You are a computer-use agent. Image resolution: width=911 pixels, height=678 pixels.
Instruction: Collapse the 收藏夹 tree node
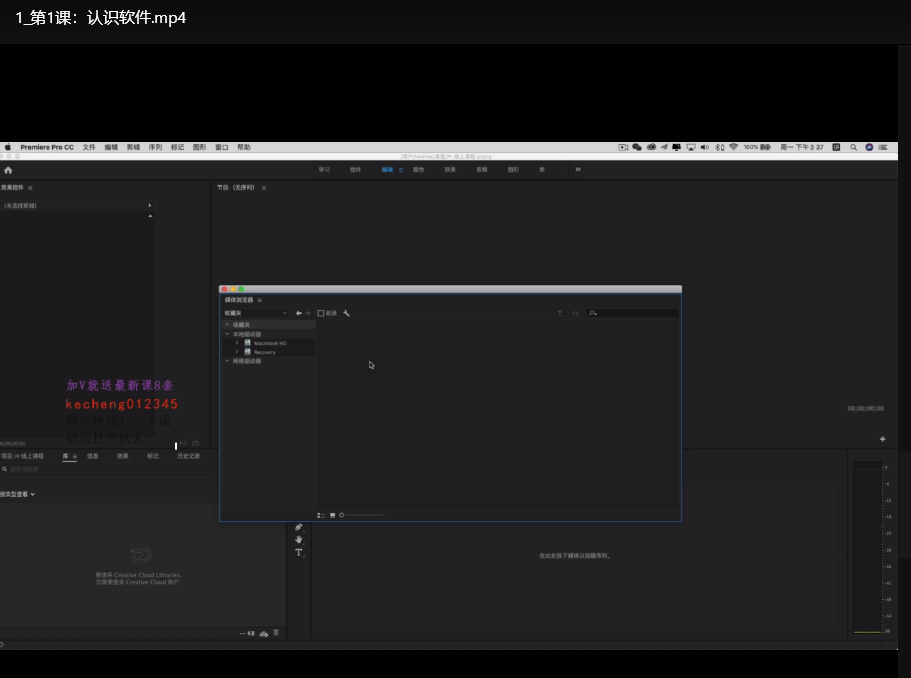[227, 325]
